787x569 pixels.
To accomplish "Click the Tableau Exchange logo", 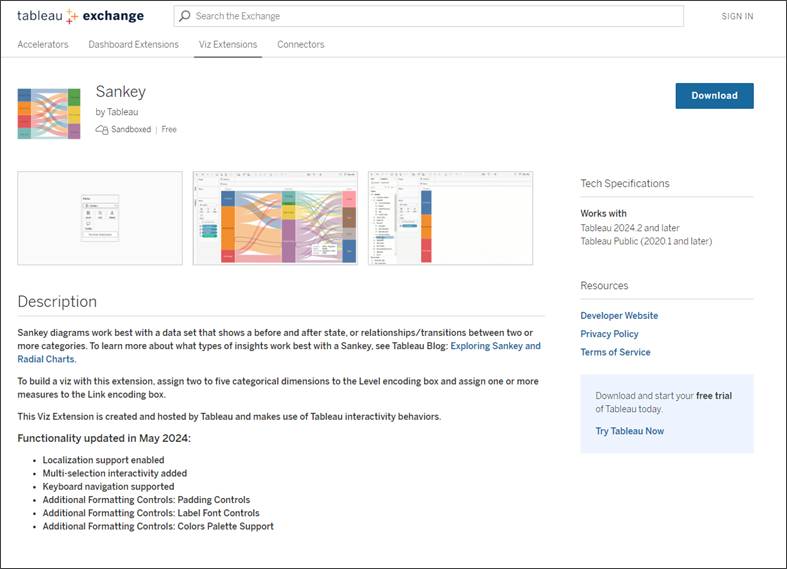I will [80, 16].
